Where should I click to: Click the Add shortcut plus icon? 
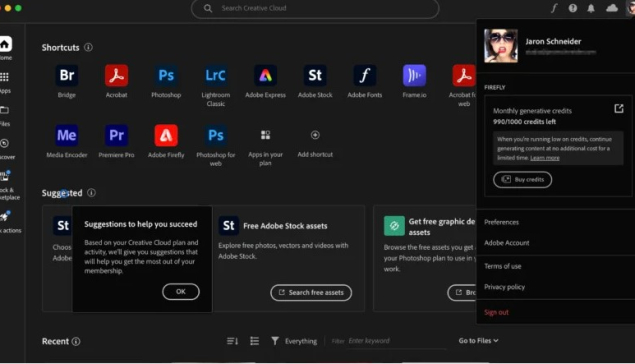point(315,135)
